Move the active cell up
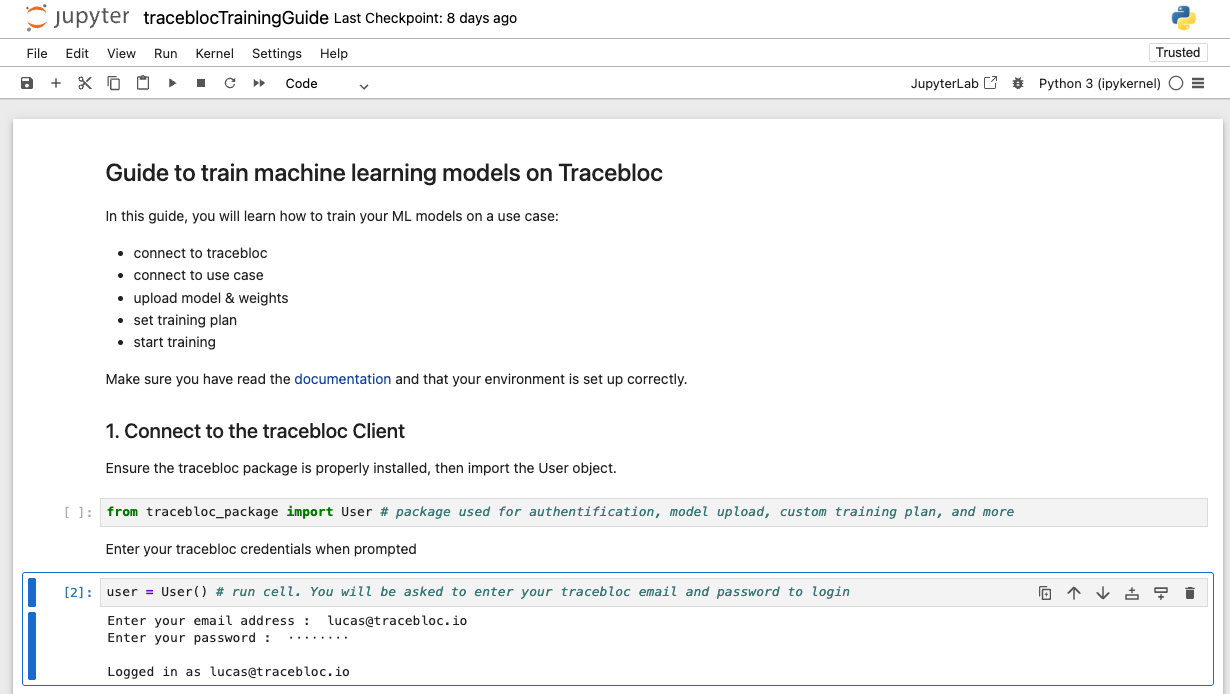The height and width of the screenshot is (694, 1230). click(x=1074, y=593)
